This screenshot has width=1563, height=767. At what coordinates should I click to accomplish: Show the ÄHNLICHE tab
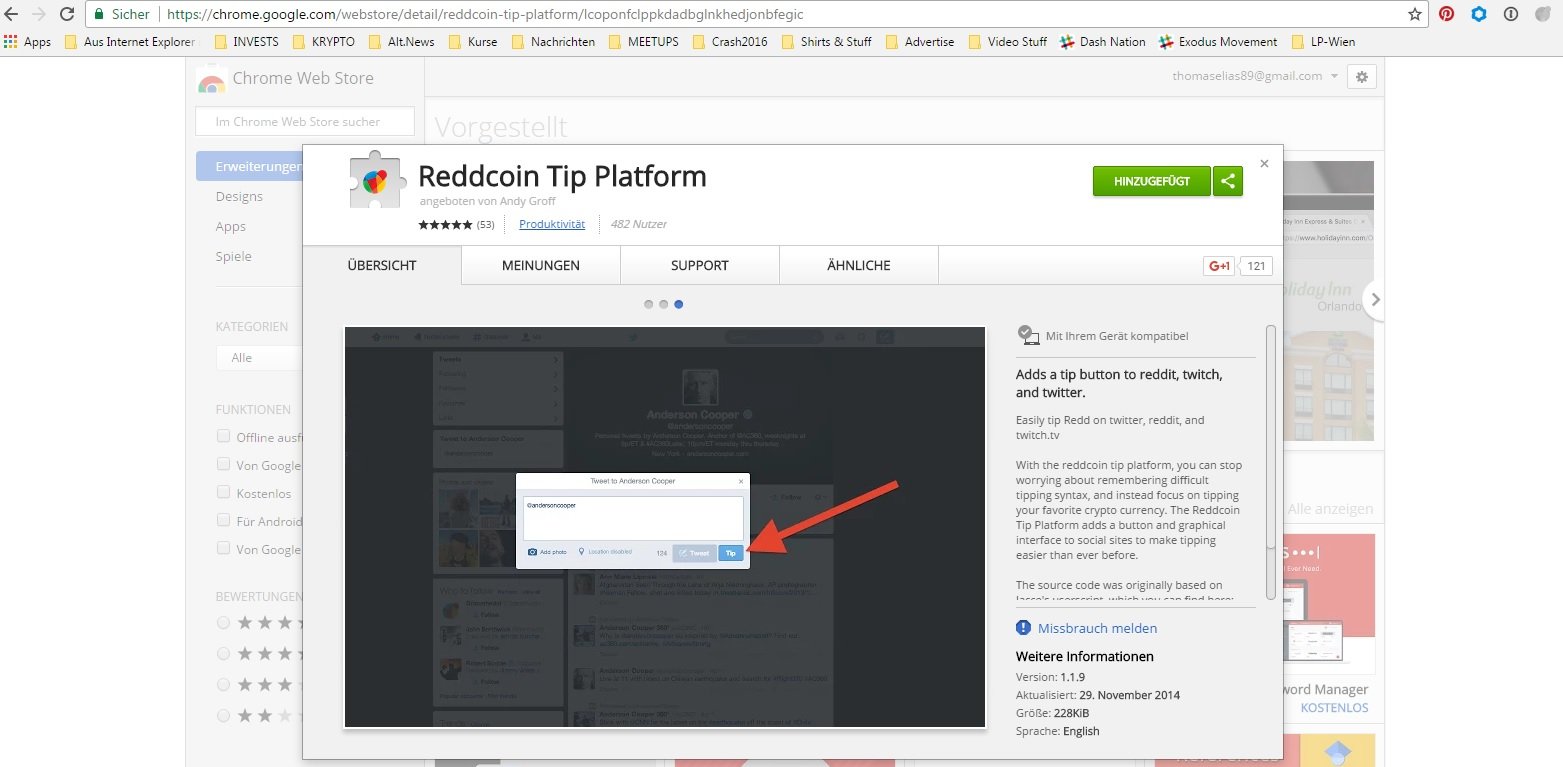pyautogui.click(x=859, y=266)
